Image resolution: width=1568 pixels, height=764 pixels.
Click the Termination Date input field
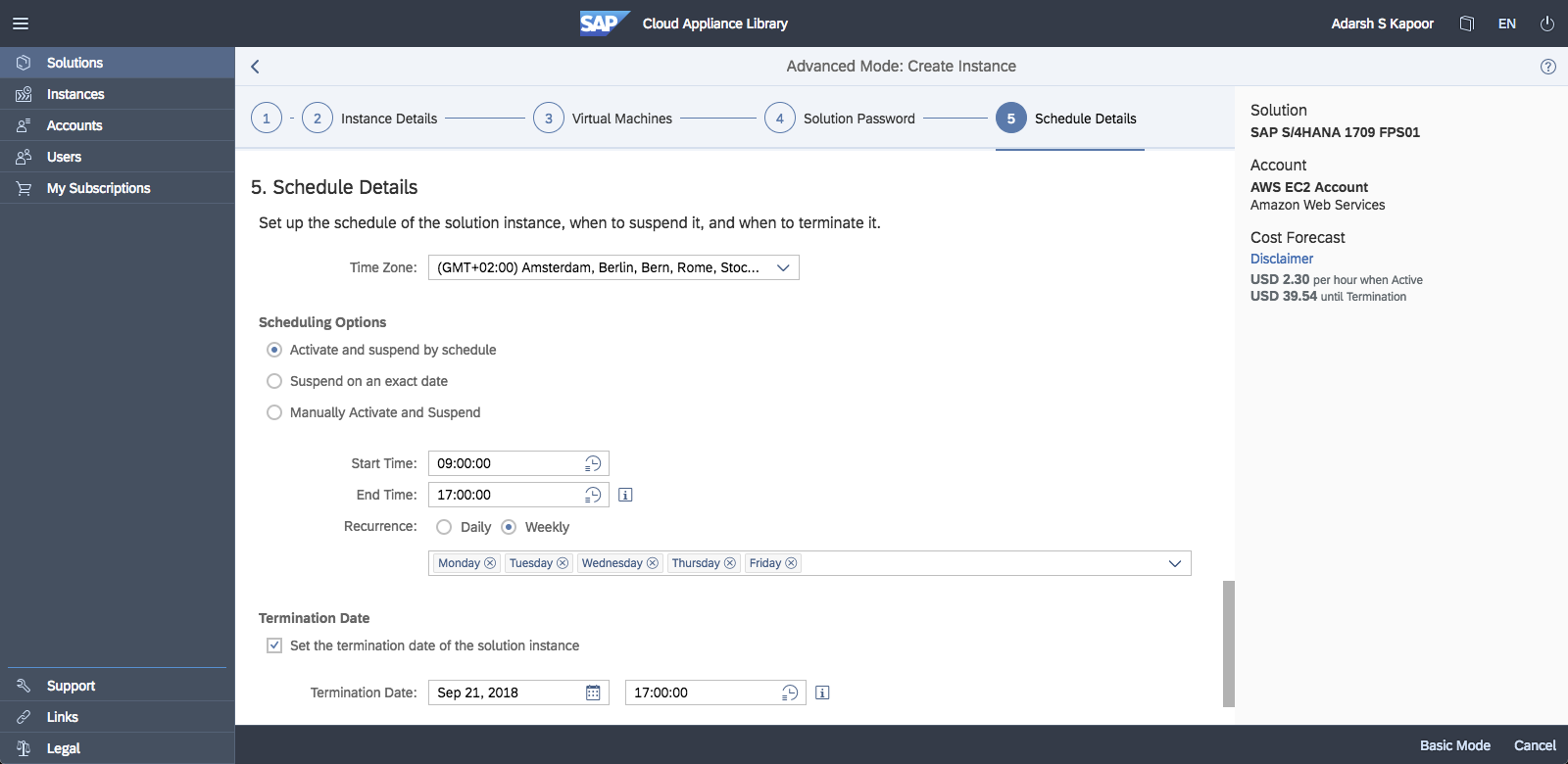click(x=518, y=692)
